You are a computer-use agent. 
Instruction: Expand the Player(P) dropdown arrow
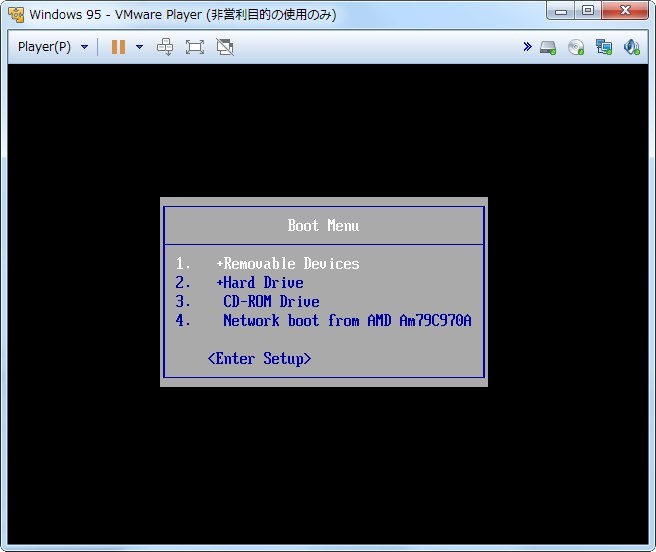(x=85, y=47)
